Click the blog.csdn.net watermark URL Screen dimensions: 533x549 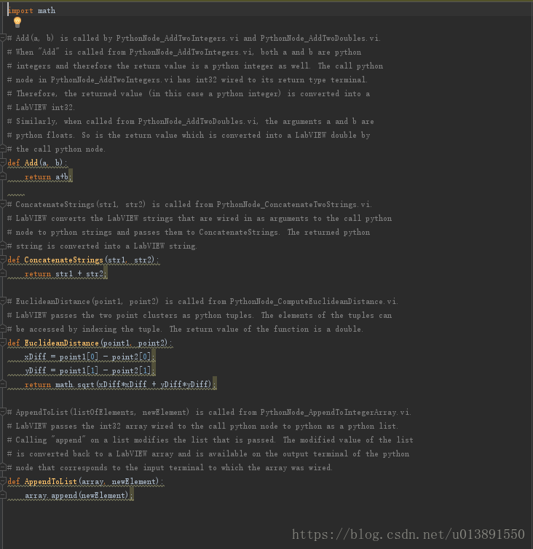click(408, 534)
